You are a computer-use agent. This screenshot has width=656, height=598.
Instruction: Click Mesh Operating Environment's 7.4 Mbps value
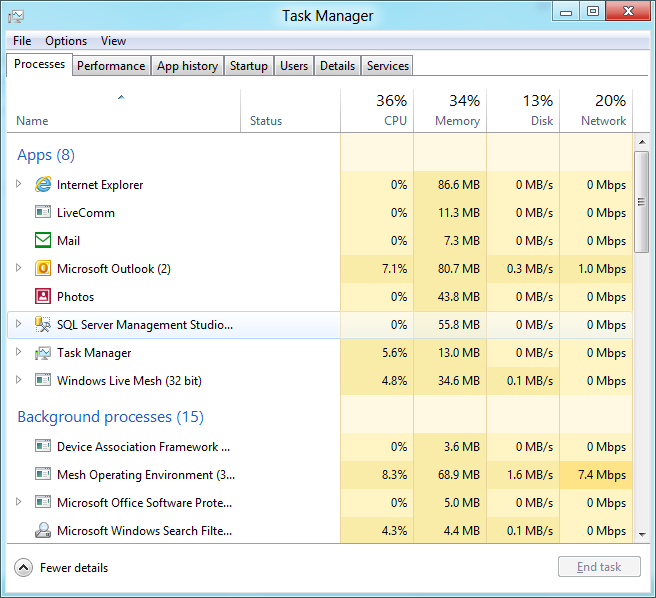(x=602, y=475)
